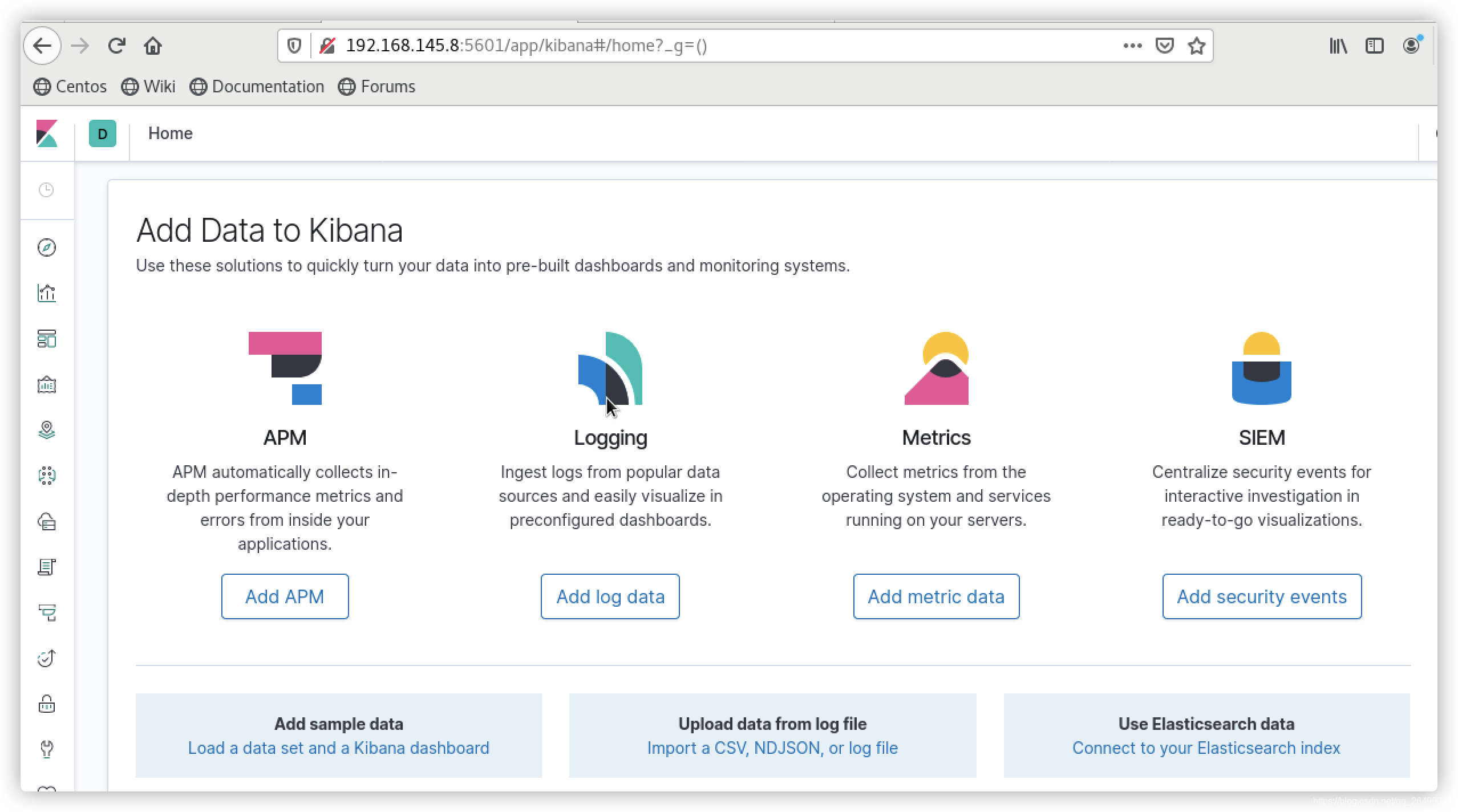Open Dev Tools from the wrench icon

tap(47, 749)
